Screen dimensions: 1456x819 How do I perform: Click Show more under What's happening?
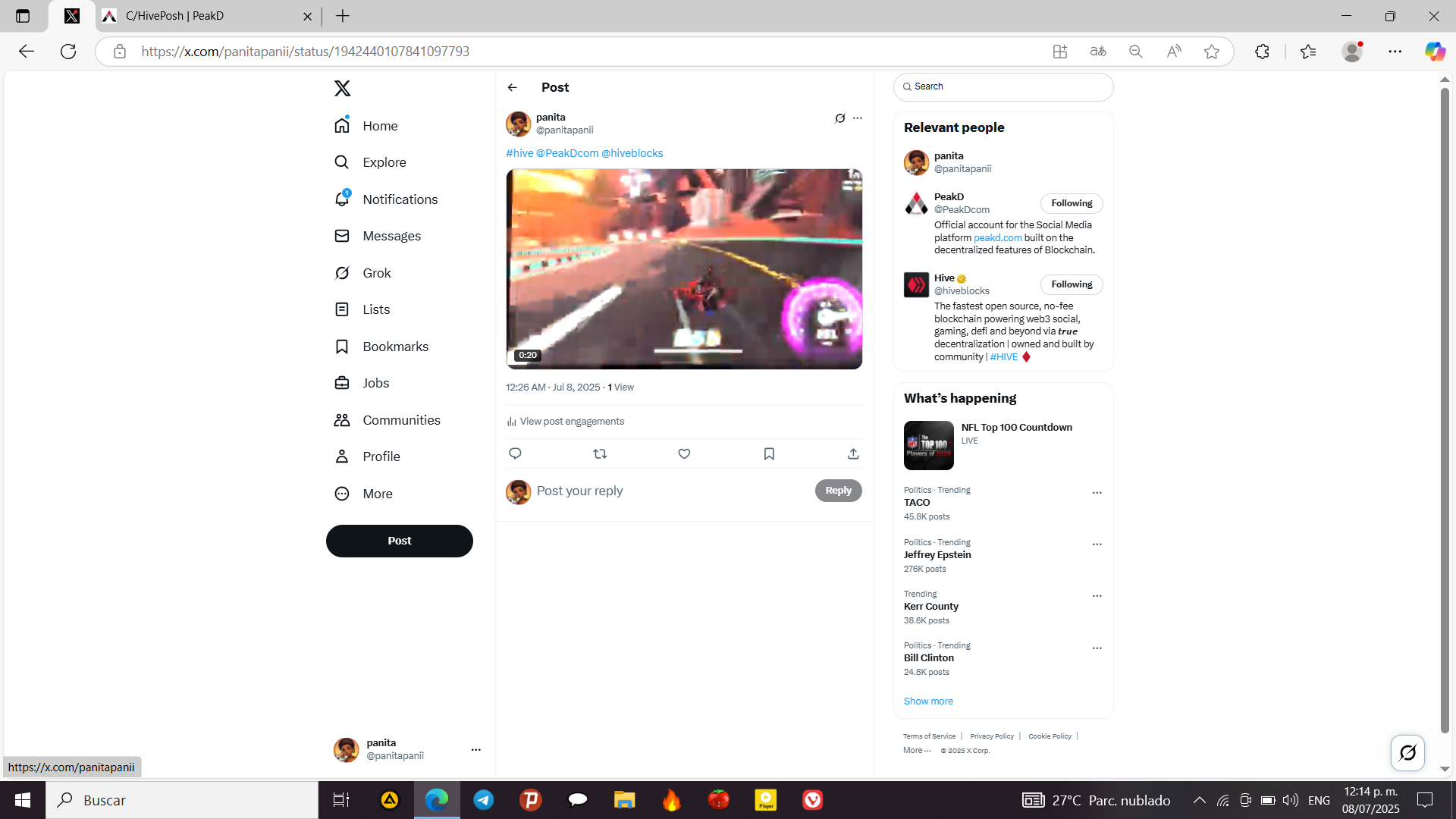click(928, 701)
